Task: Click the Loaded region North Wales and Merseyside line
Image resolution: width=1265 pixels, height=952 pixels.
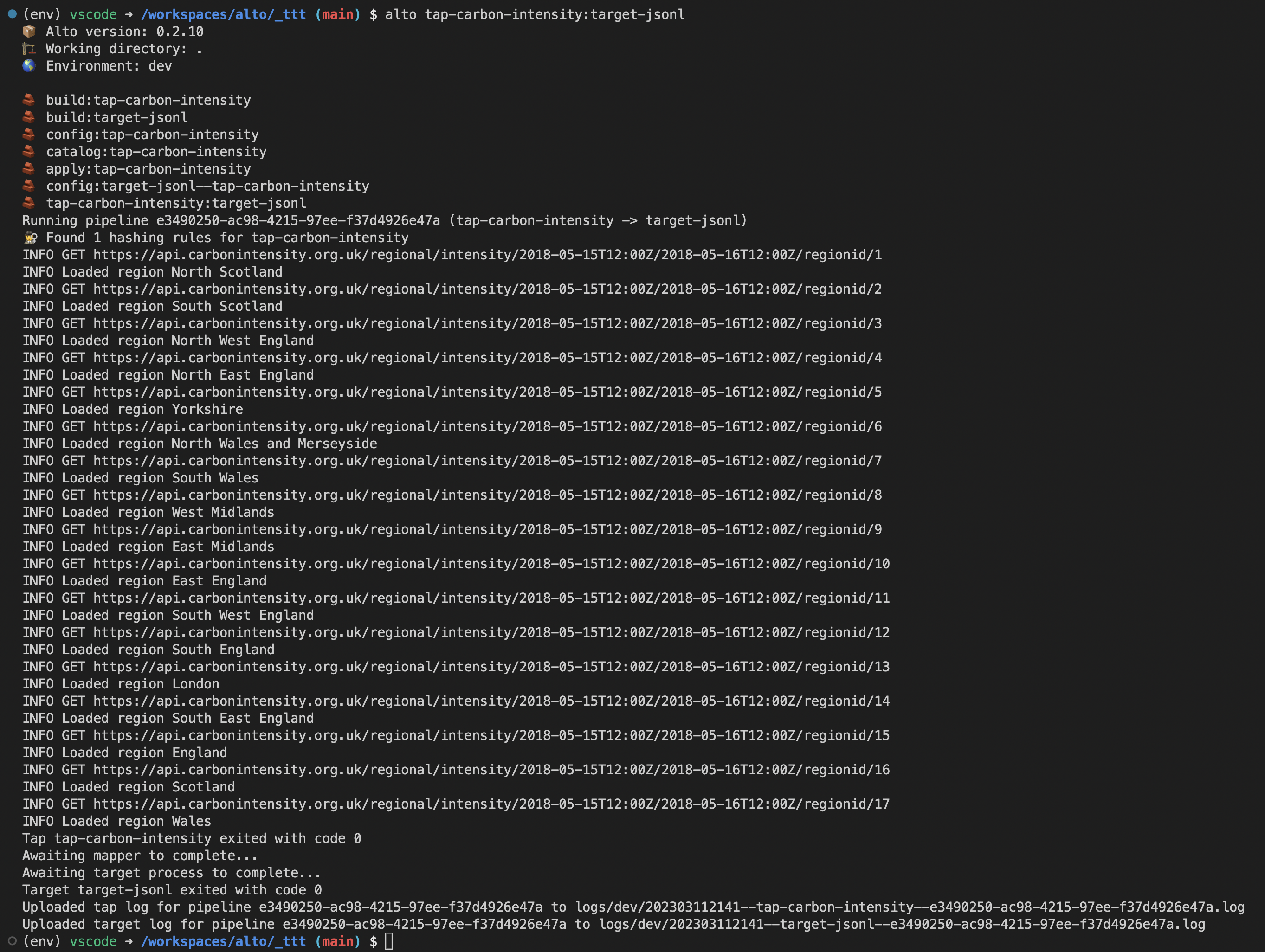Action: click(200, 443)
